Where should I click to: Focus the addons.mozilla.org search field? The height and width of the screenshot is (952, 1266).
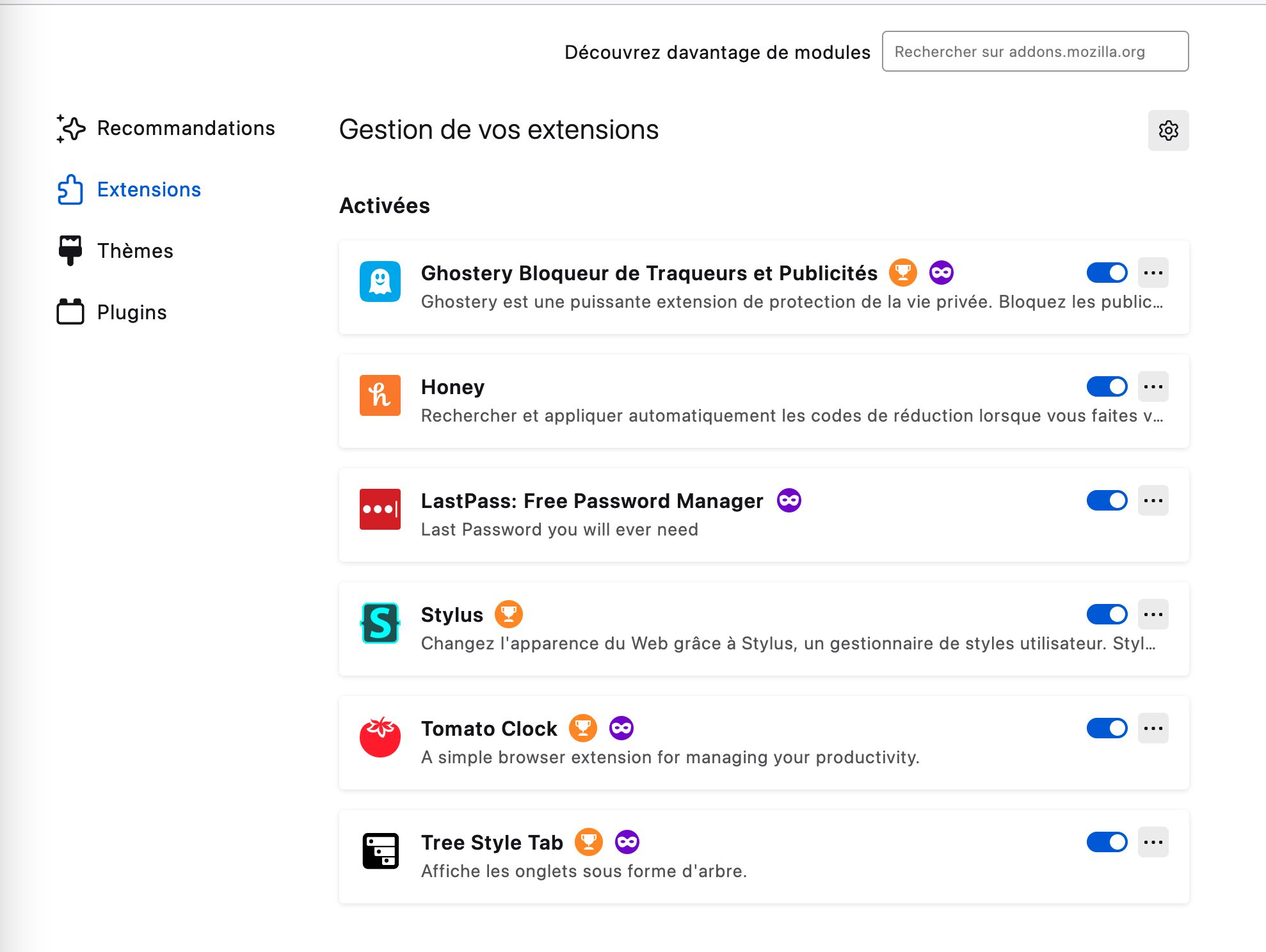click(x=1036, y=51)
